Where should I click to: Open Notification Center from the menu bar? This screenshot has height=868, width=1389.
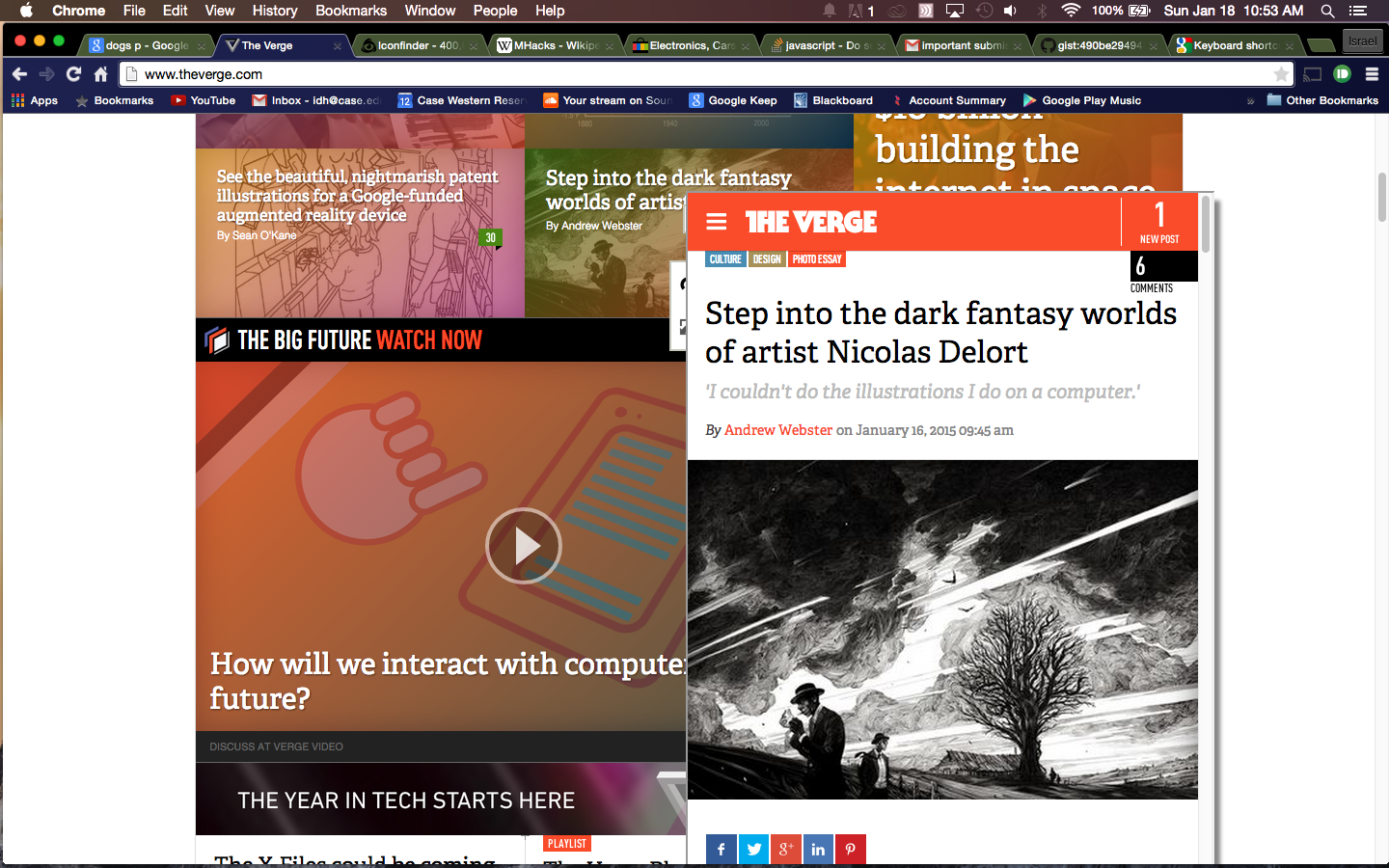[1358, 11]
